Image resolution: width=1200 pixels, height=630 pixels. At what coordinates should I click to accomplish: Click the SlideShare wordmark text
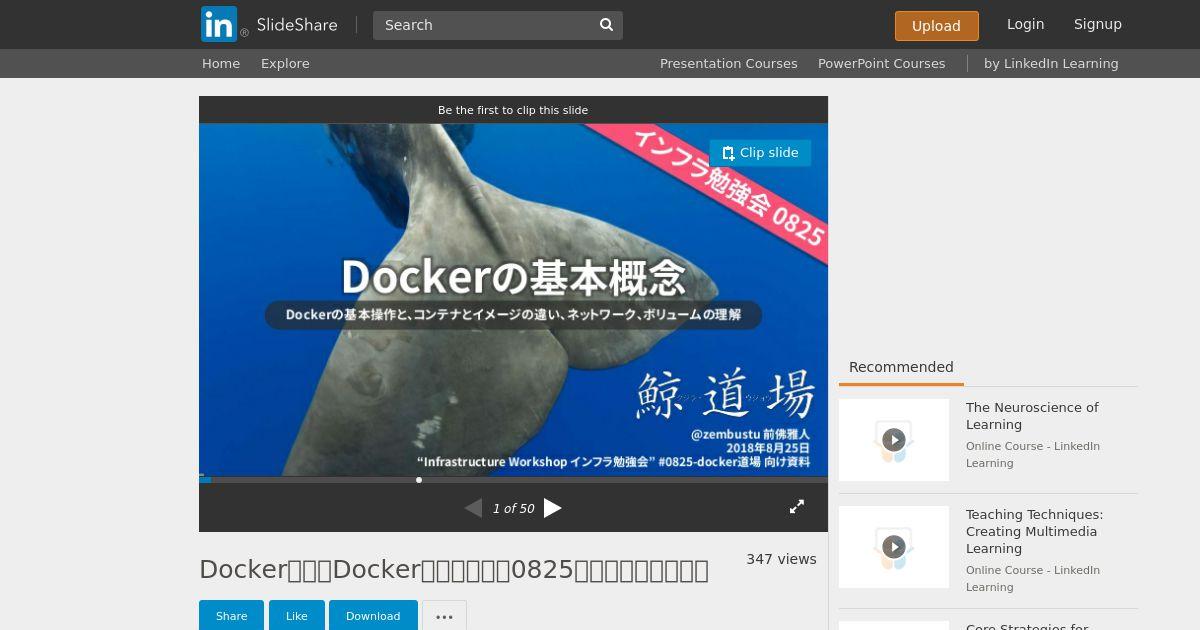click(297, 25)
